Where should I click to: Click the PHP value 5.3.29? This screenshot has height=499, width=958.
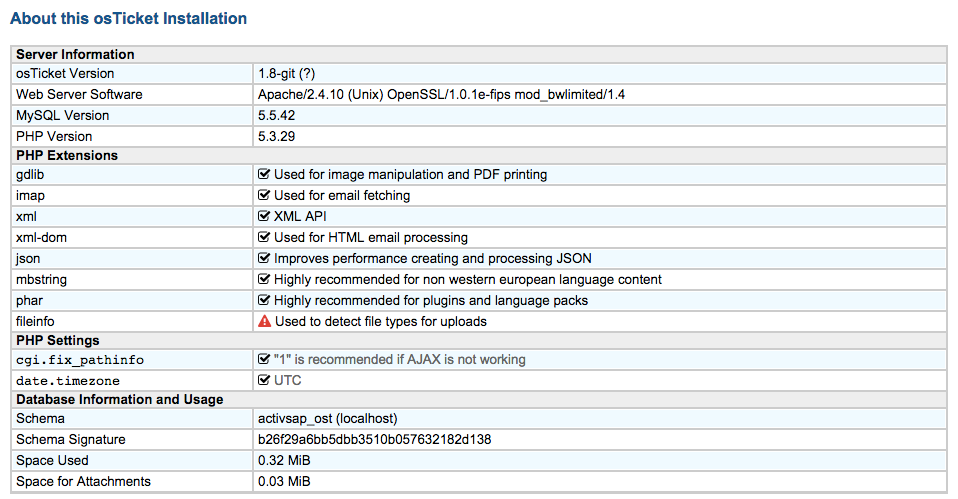[x=276, y=136]
